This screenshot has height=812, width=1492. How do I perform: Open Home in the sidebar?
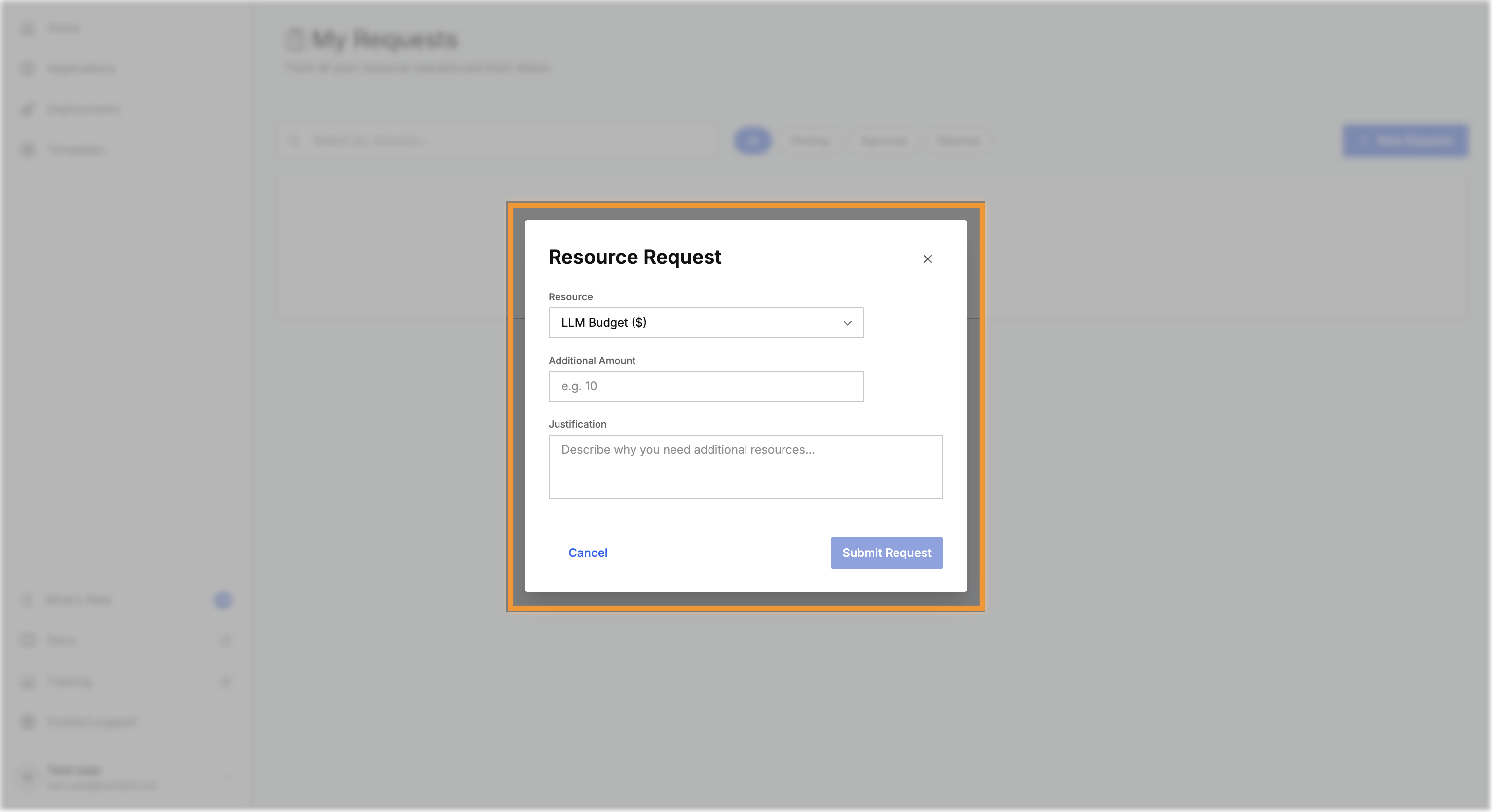64,28
